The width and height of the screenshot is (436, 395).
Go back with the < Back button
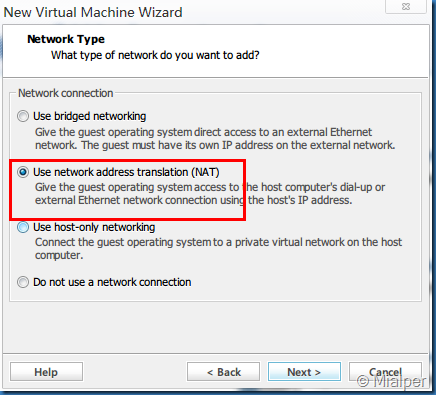point(223,372)
